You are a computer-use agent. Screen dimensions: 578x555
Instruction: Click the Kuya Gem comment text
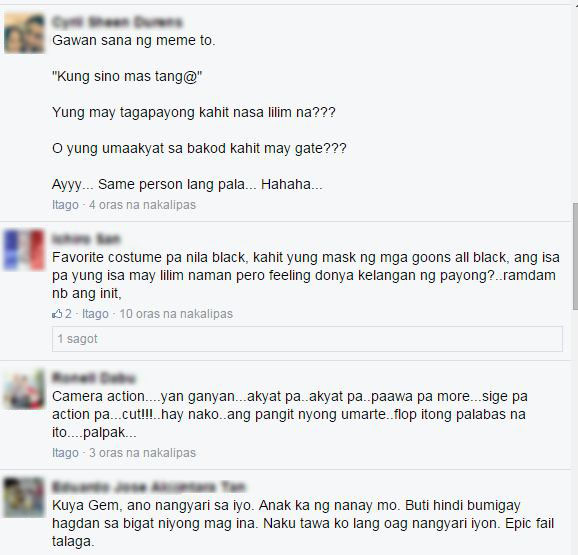click(303, 523)
